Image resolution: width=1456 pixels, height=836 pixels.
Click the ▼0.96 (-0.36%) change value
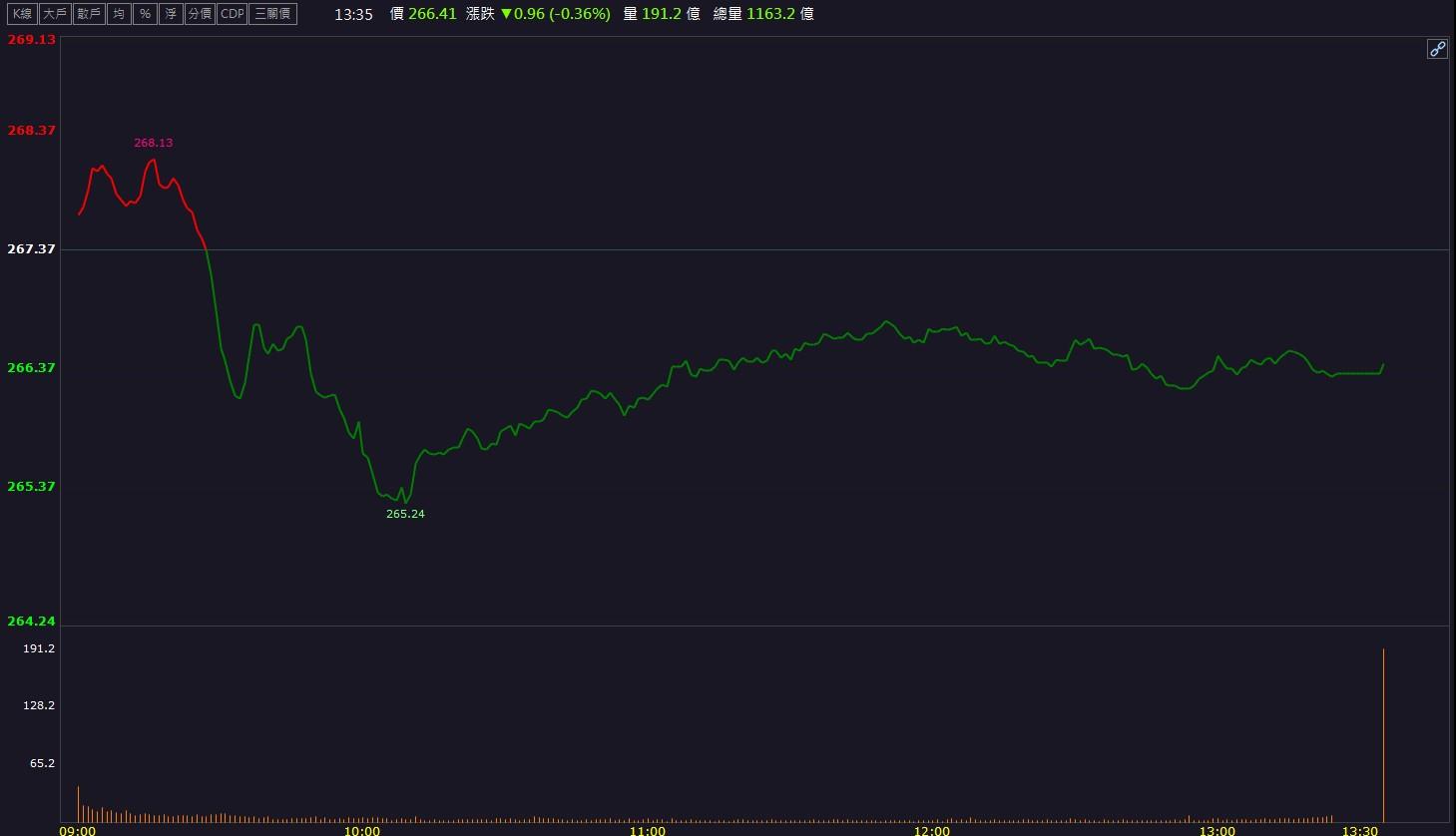point(555,14)
